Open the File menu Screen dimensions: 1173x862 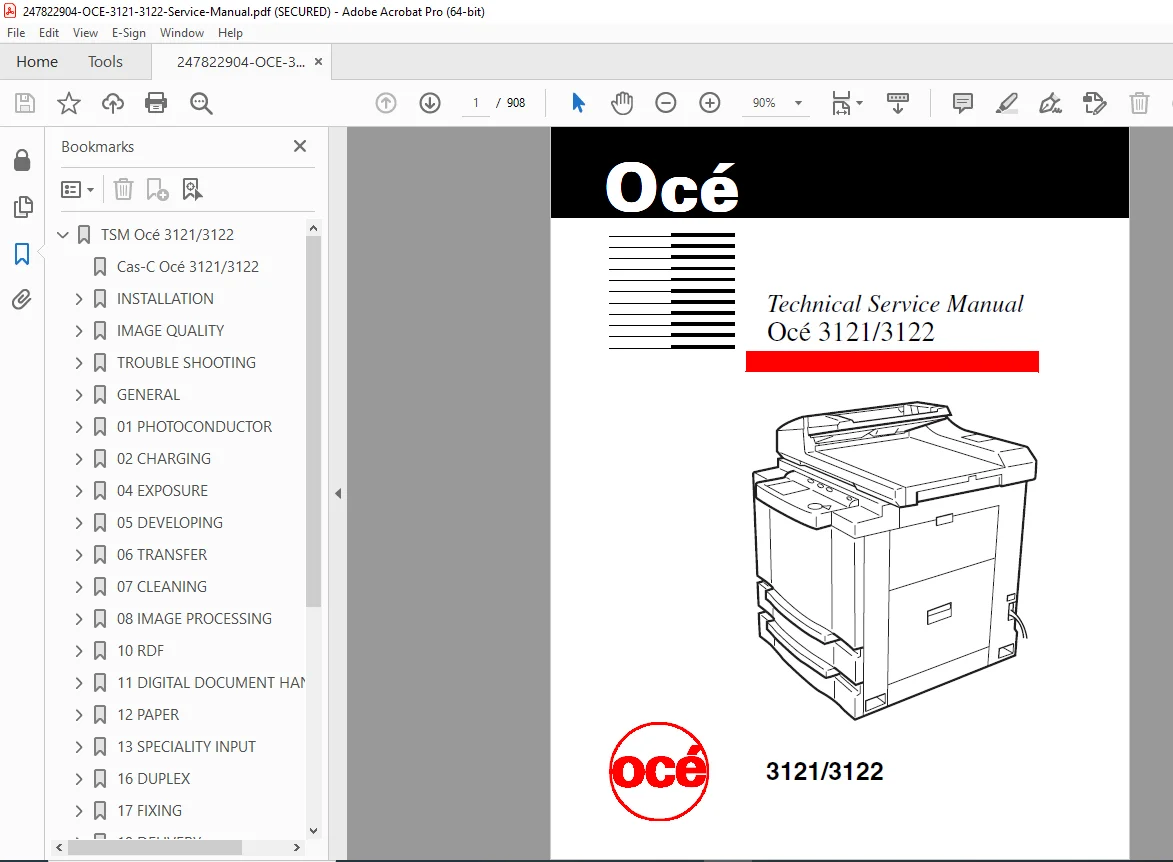(x=16, y=33)
